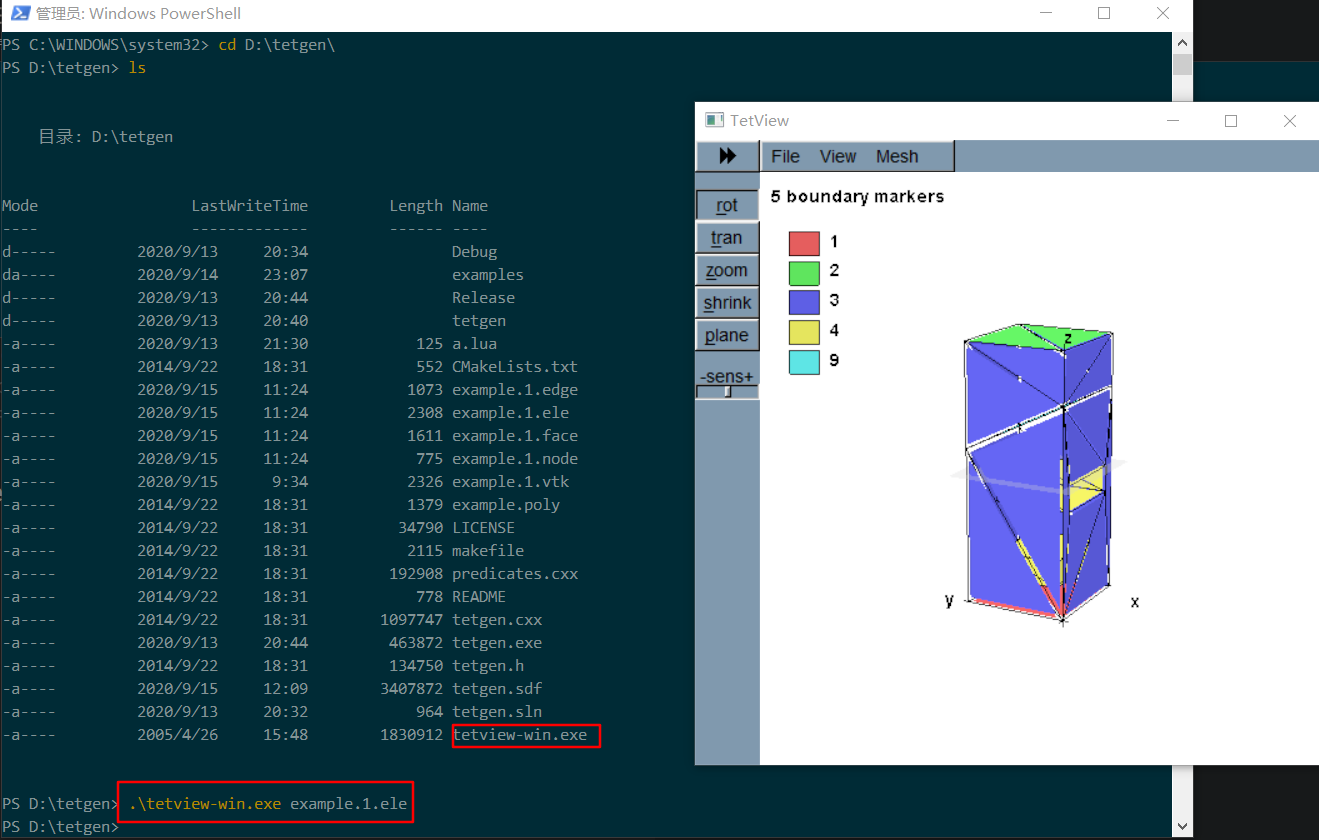Click the 'ls' command text
The width and height of the screenshot is (1319, 840).
[x=138, y=68]
